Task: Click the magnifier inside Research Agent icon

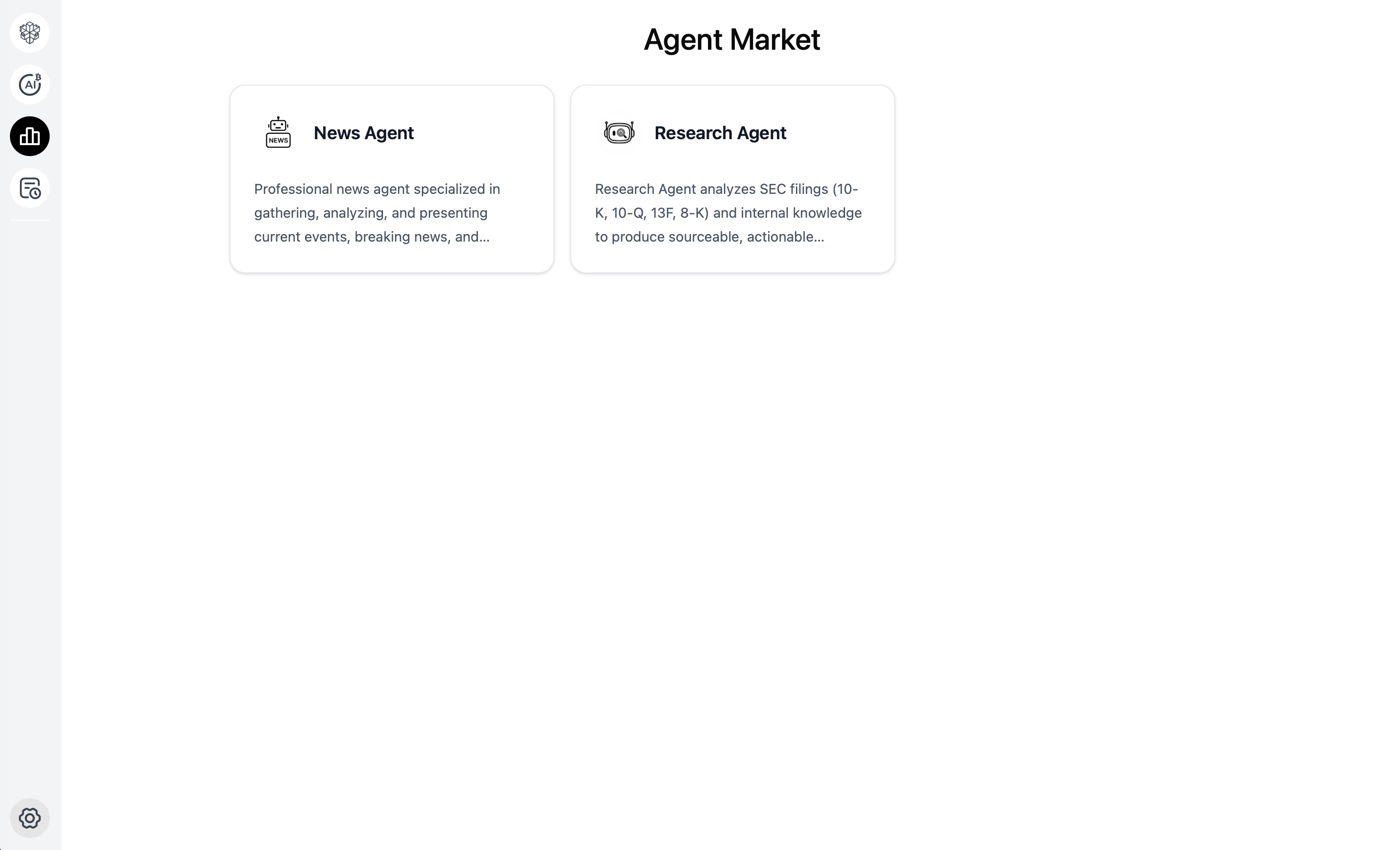Action: pos(622,134)
